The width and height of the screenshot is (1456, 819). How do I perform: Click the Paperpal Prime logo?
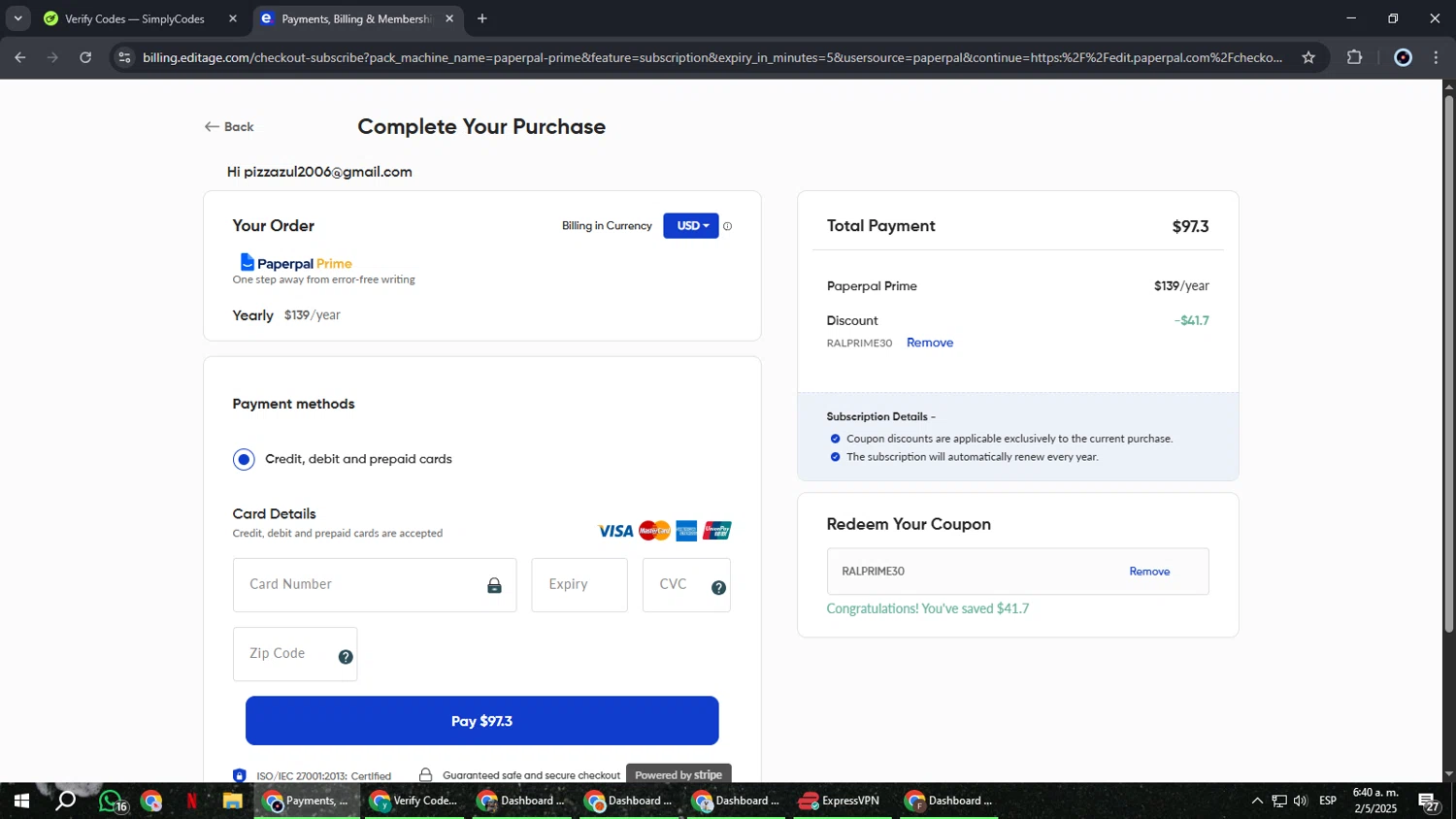296,263
